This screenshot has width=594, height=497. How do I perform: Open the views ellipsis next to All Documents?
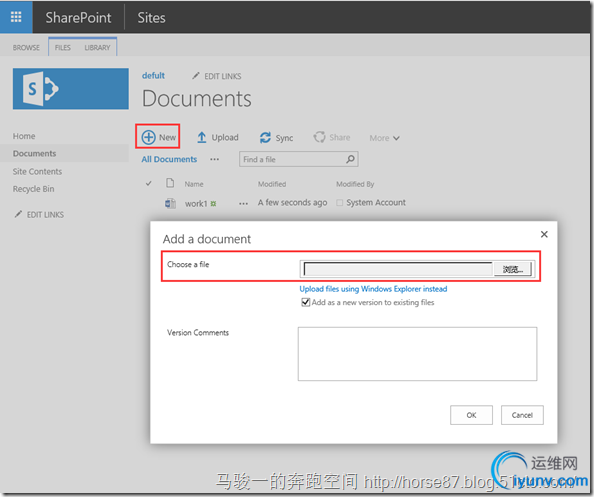[214, 159]
